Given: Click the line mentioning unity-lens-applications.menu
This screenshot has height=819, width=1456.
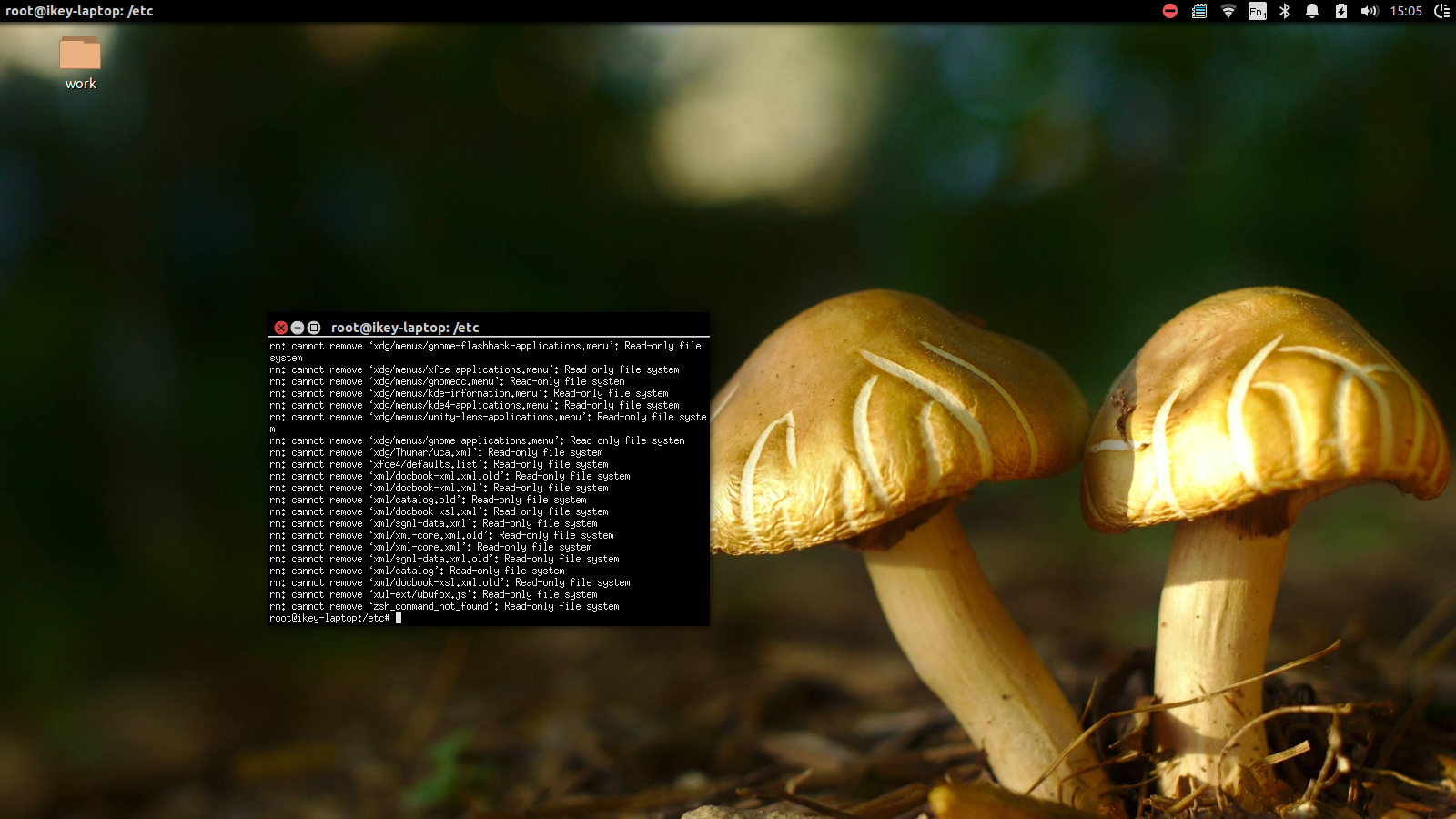Looking at the screenshot, I should [488, 422].
